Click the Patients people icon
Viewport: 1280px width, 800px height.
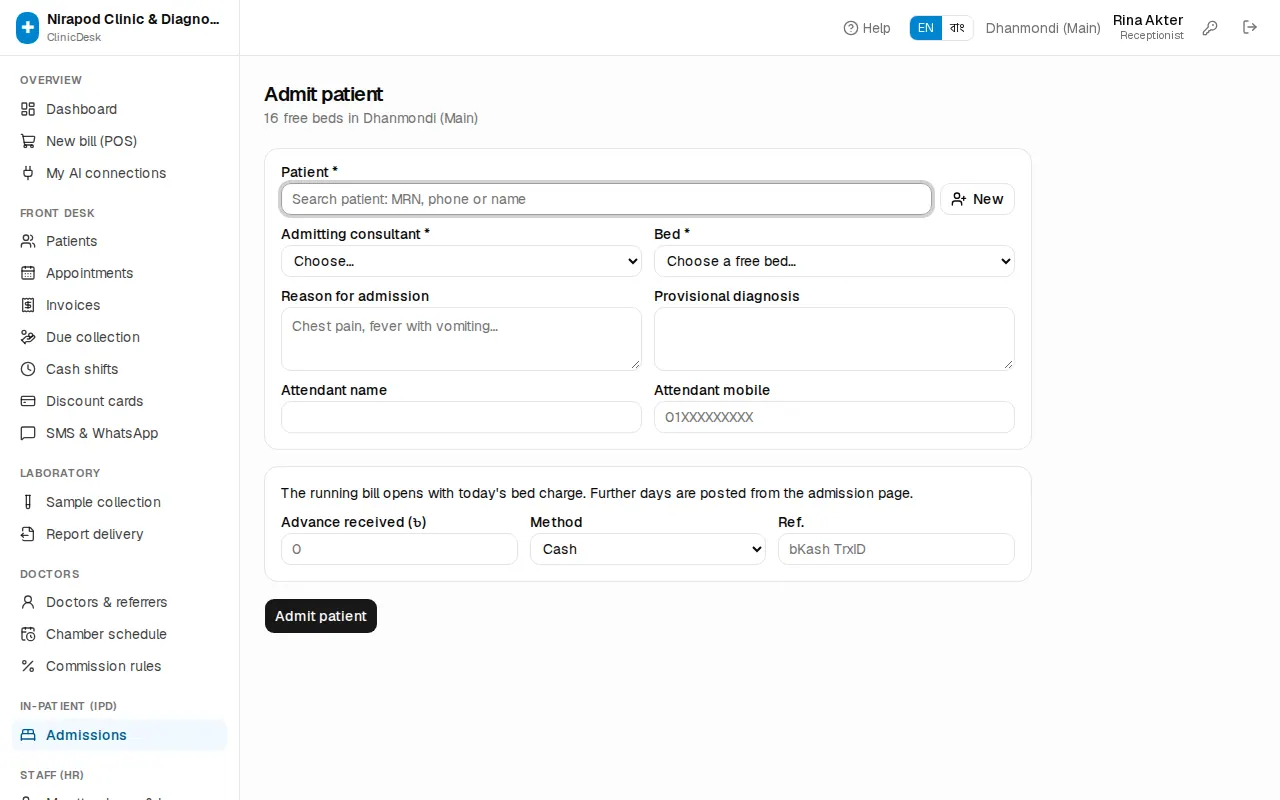(28, 241)
